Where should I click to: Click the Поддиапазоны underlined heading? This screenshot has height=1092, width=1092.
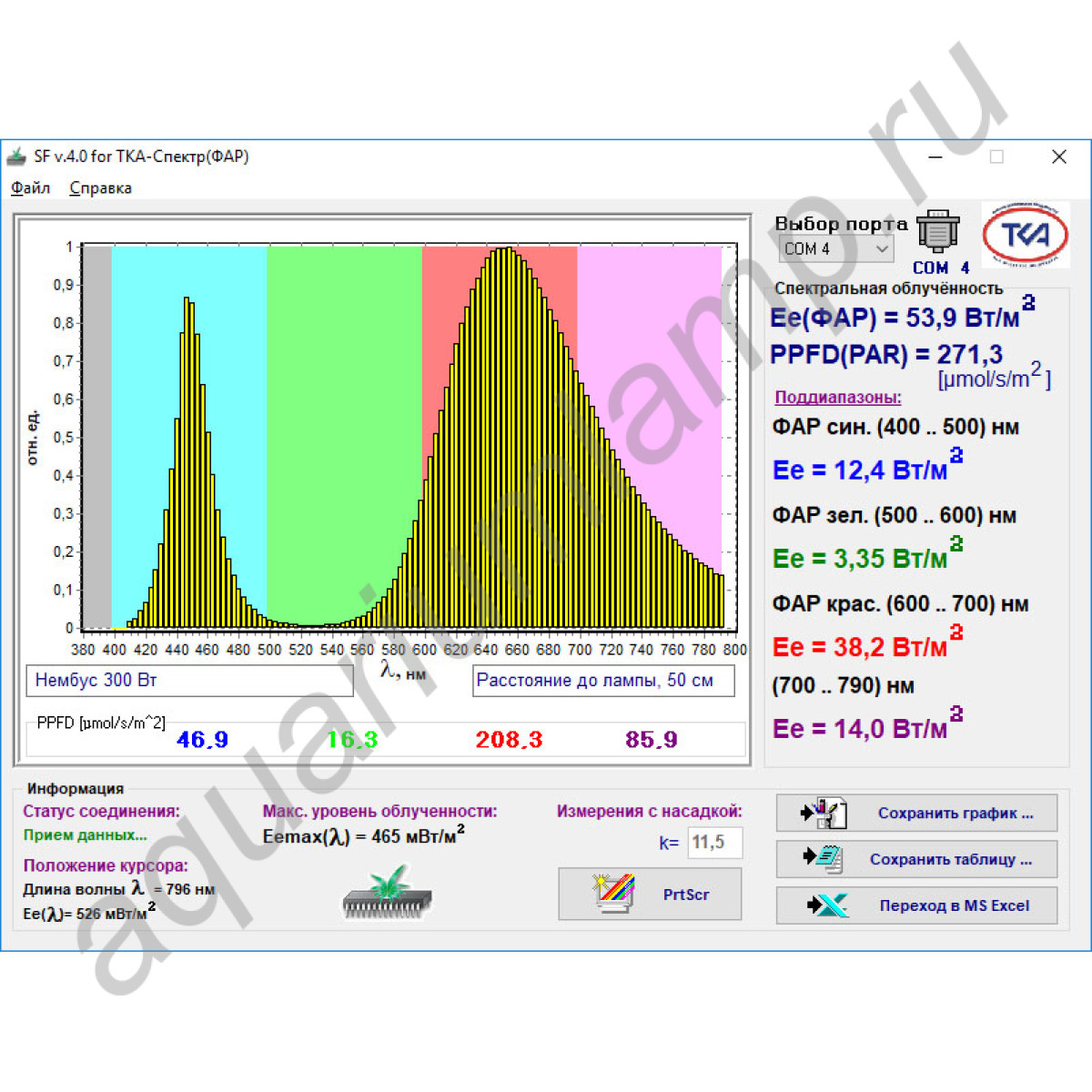pyautogui.click(x=837, y=398)
